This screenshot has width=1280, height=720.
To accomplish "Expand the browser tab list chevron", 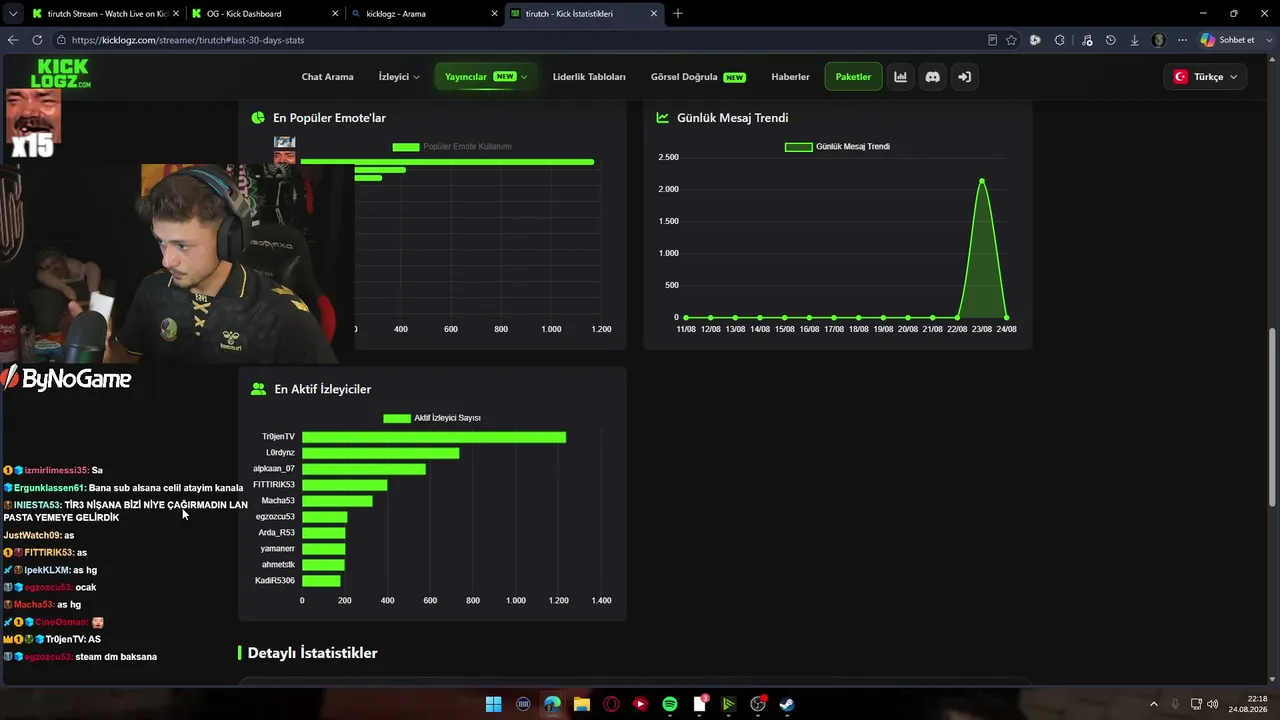I will tap(13, 14).
